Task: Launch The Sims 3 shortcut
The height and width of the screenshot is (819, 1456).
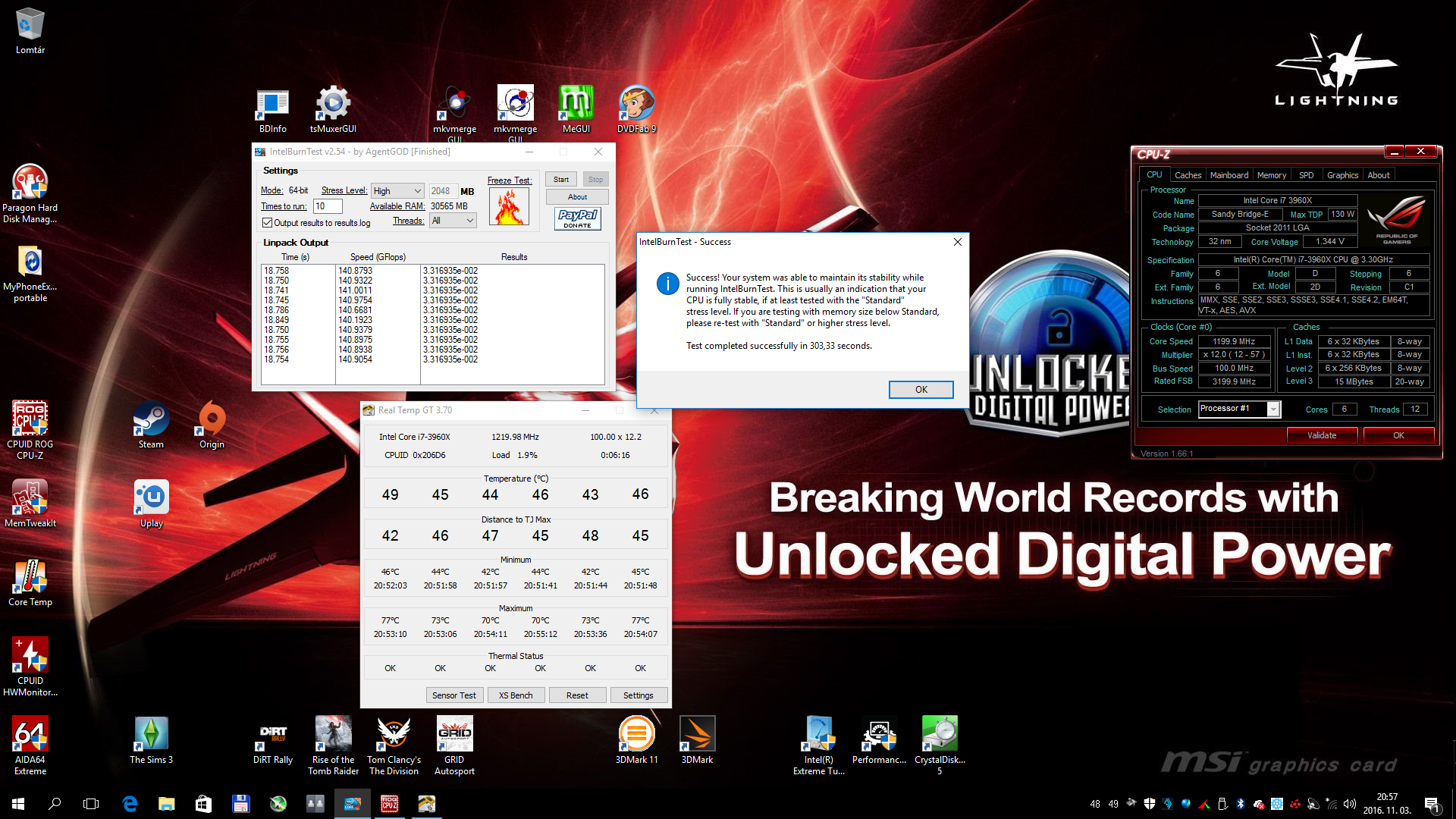Action: 151,740
